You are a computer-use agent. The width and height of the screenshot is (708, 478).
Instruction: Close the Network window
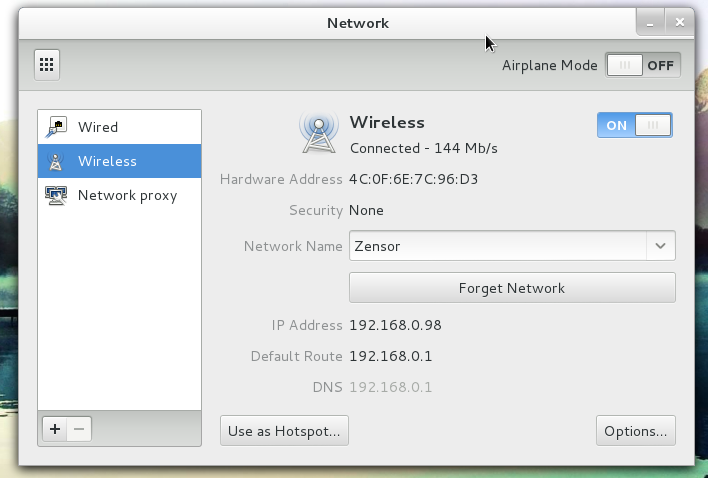point(680,21)
